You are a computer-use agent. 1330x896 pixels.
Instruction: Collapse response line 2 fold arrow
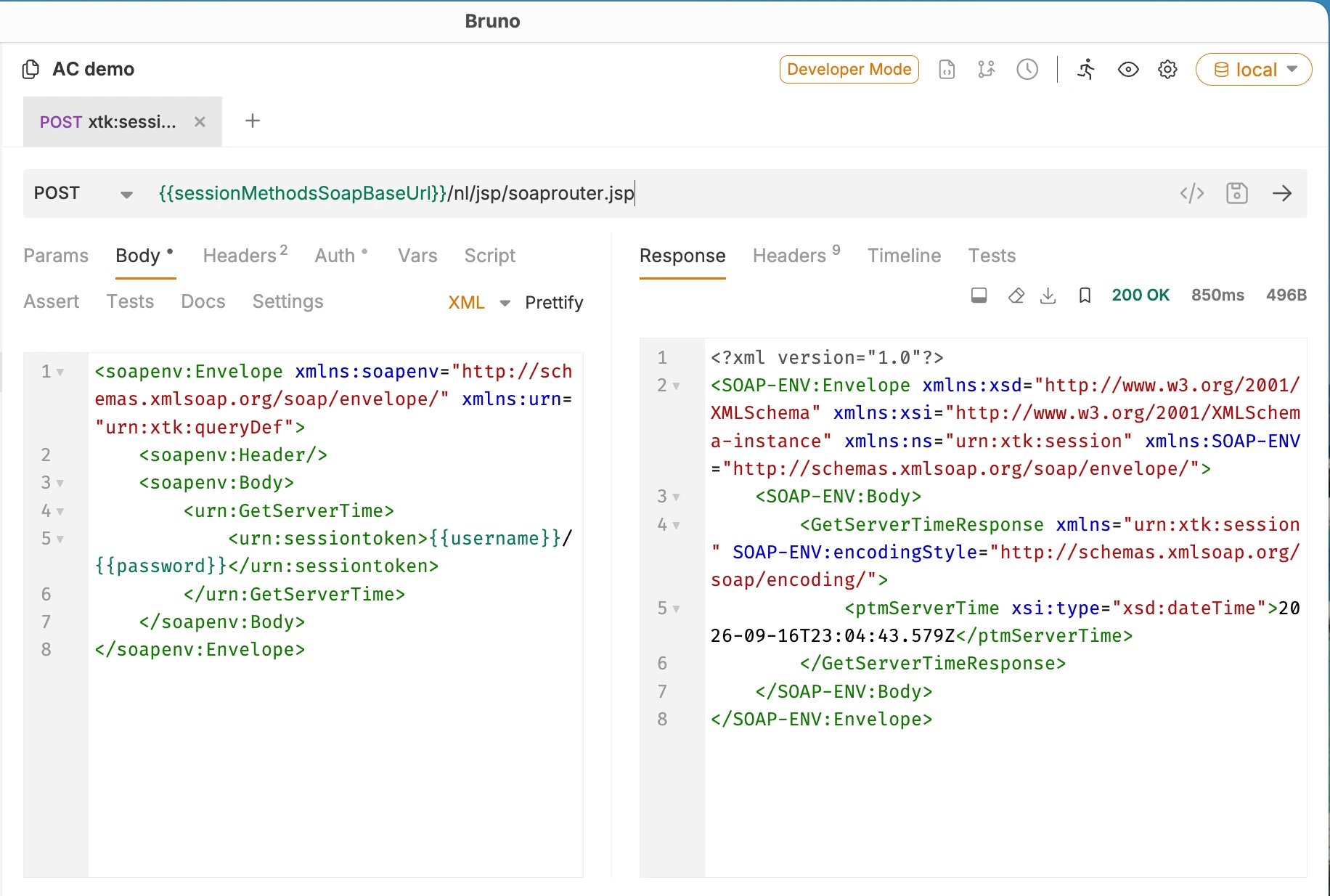point(677,386)
